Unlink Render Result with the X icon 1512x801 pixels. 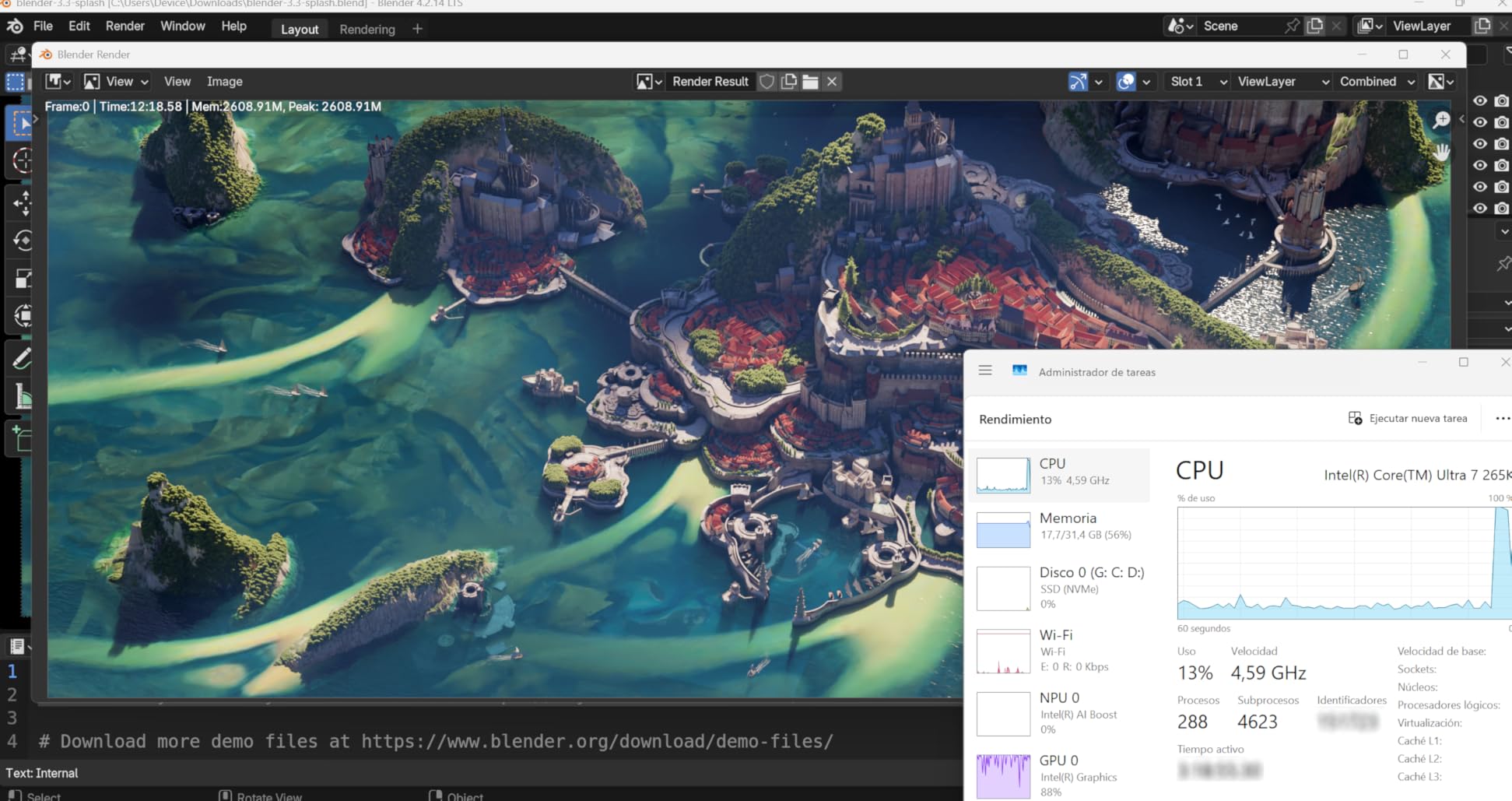point(832,82)
